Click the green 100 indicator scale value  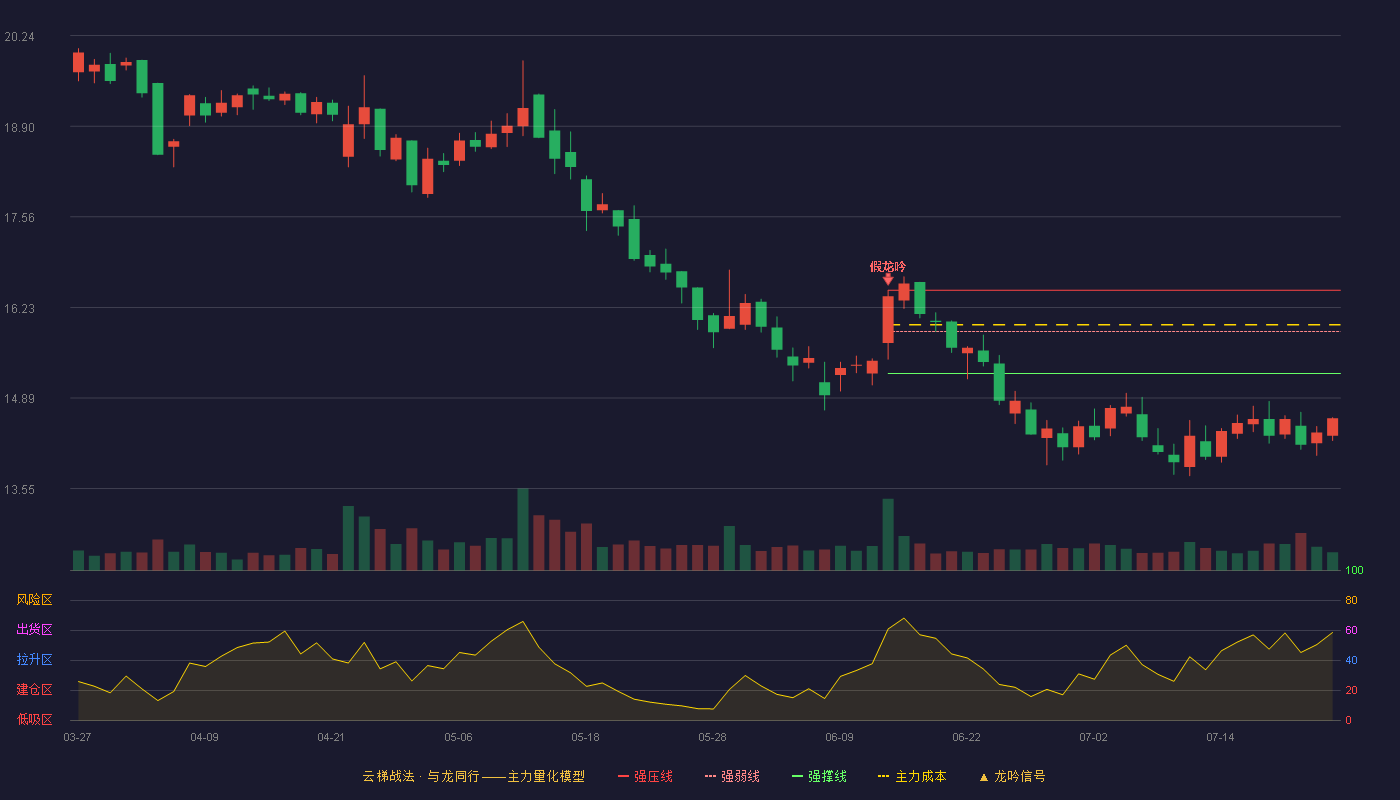[x=1354, y=570]
